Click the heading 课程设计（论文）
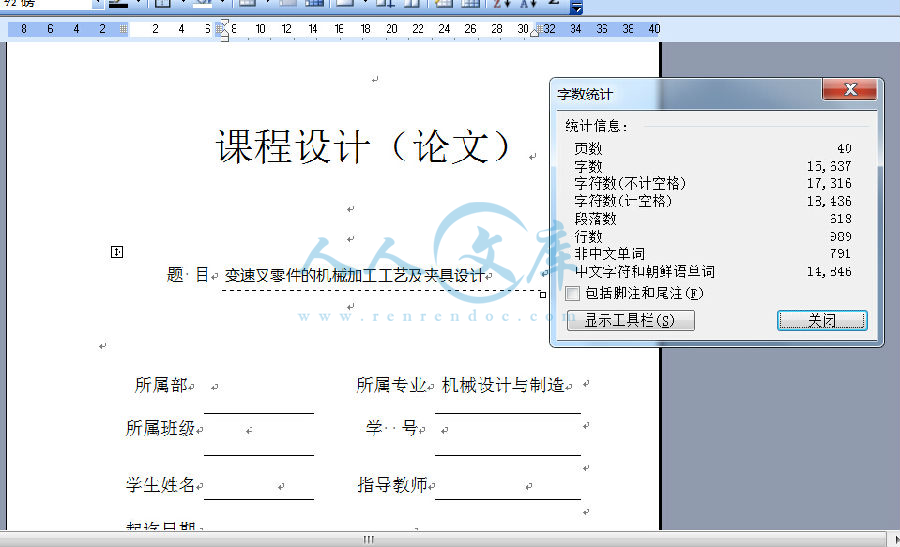900x547 pixels. tap(363, 147)
